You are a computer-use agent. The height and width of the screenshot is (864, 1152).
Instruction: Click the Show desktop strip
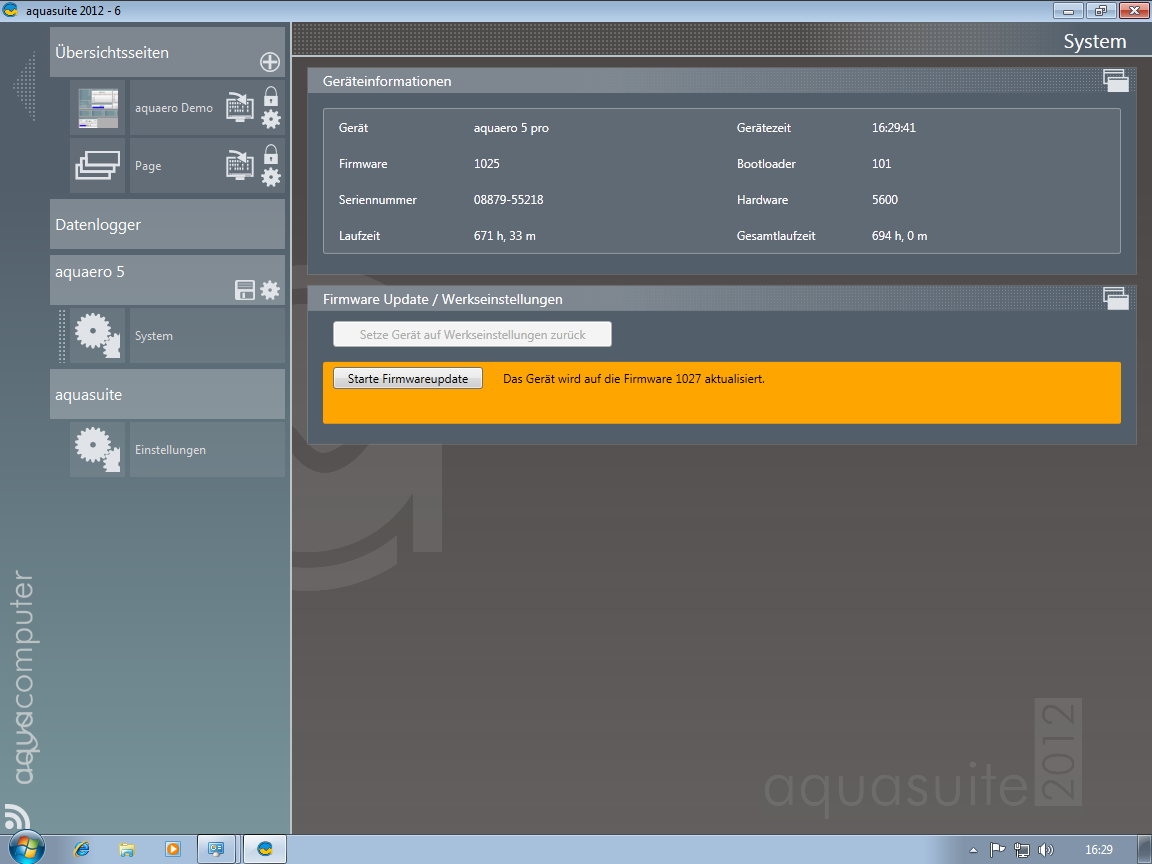point(1145,849)
